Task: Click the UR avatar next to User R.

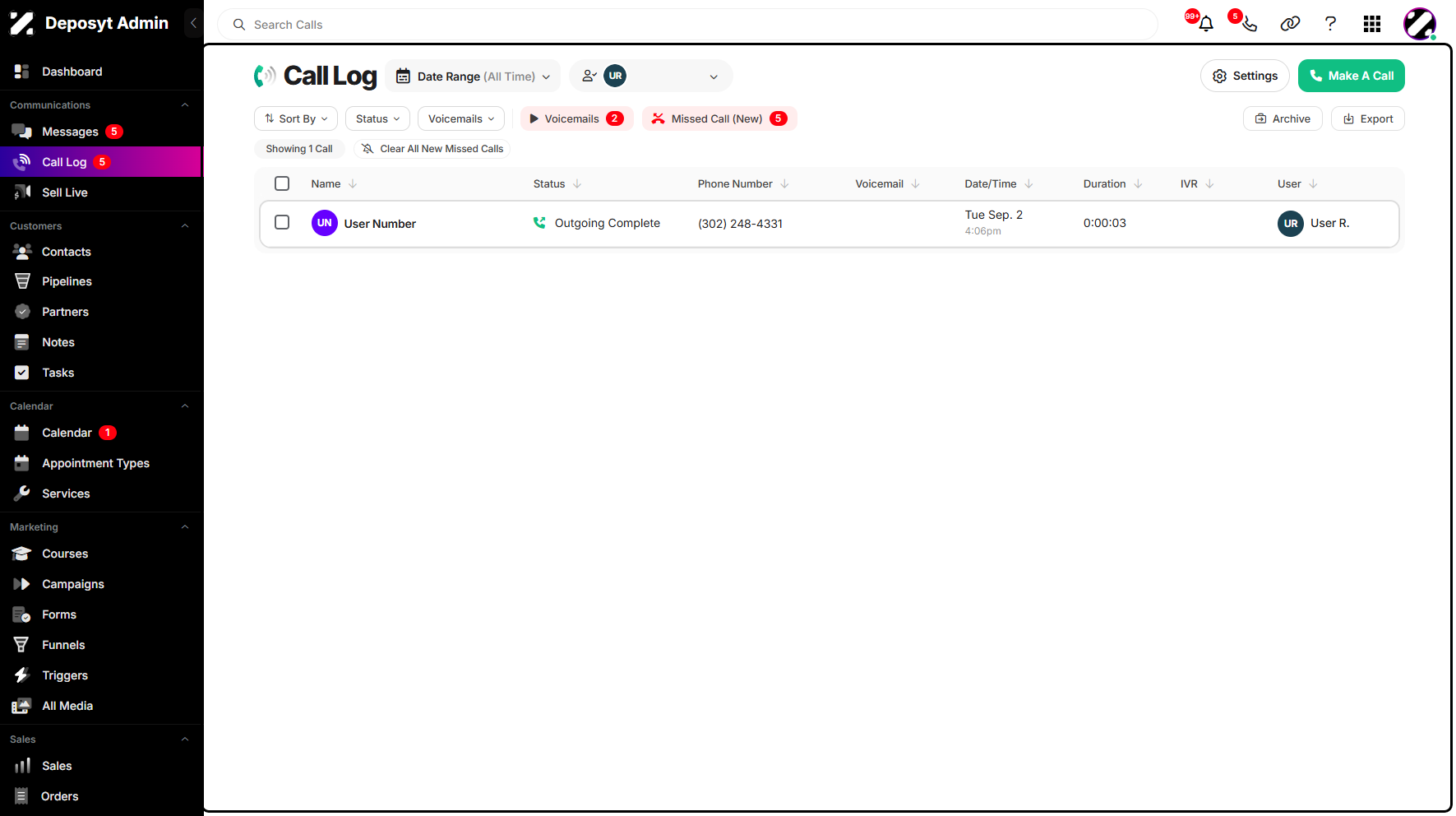Action: click(x=1290, y=223)
